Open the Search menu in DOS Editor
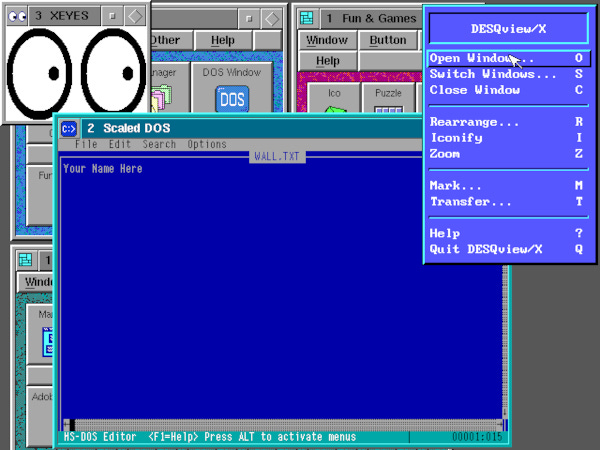This screenshot has height=450, width=600. (x=159, y=144)
